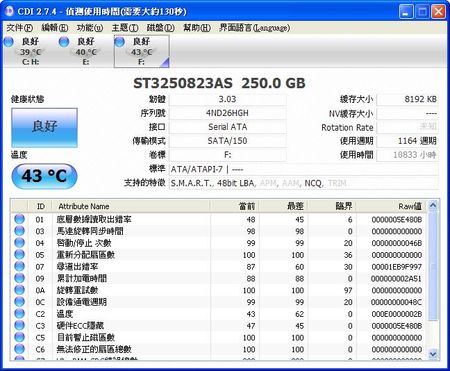Select the C: H: drive tab at 39 °C
The height and width of the screenshot is (371, 450).
[31, 51]
